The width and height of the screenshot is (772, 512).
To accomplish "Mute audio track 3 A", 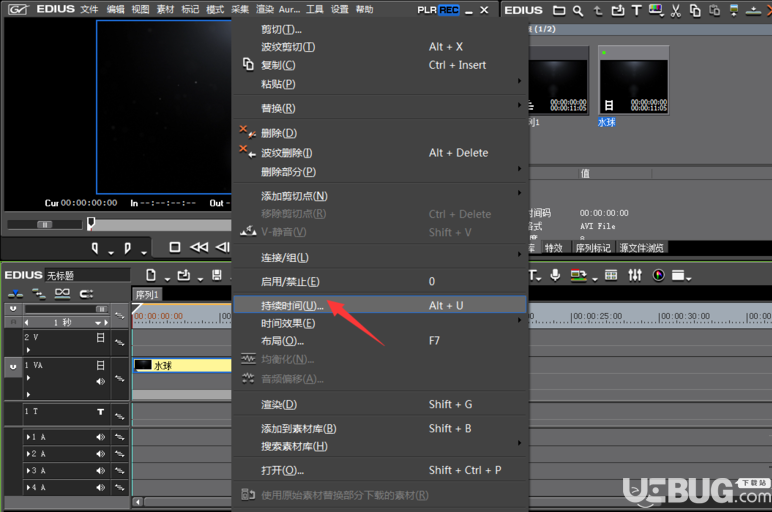I will (100, 471).
